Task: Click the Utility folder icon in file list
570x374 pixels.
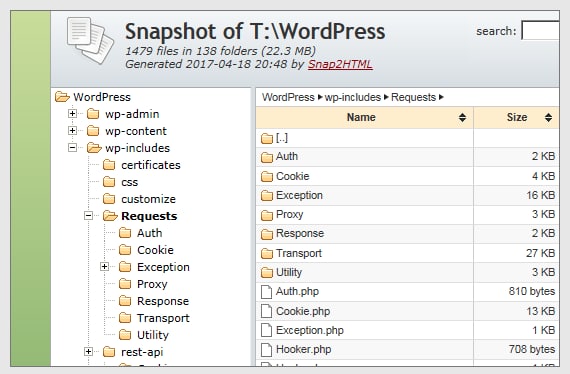Action: (x=267, y=273)
